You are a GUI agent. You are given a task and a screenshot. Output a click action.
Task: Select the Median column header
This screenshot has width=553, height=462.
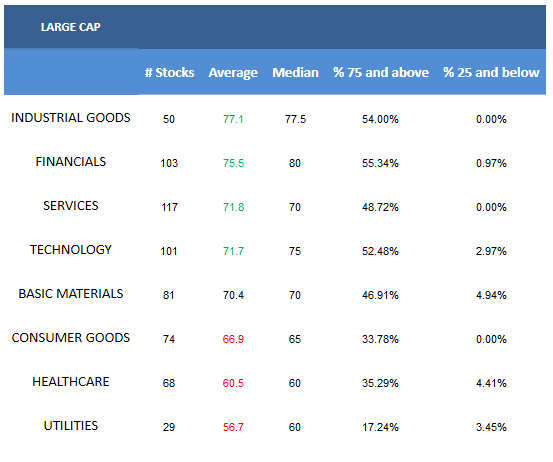click(x=296, y=72)
